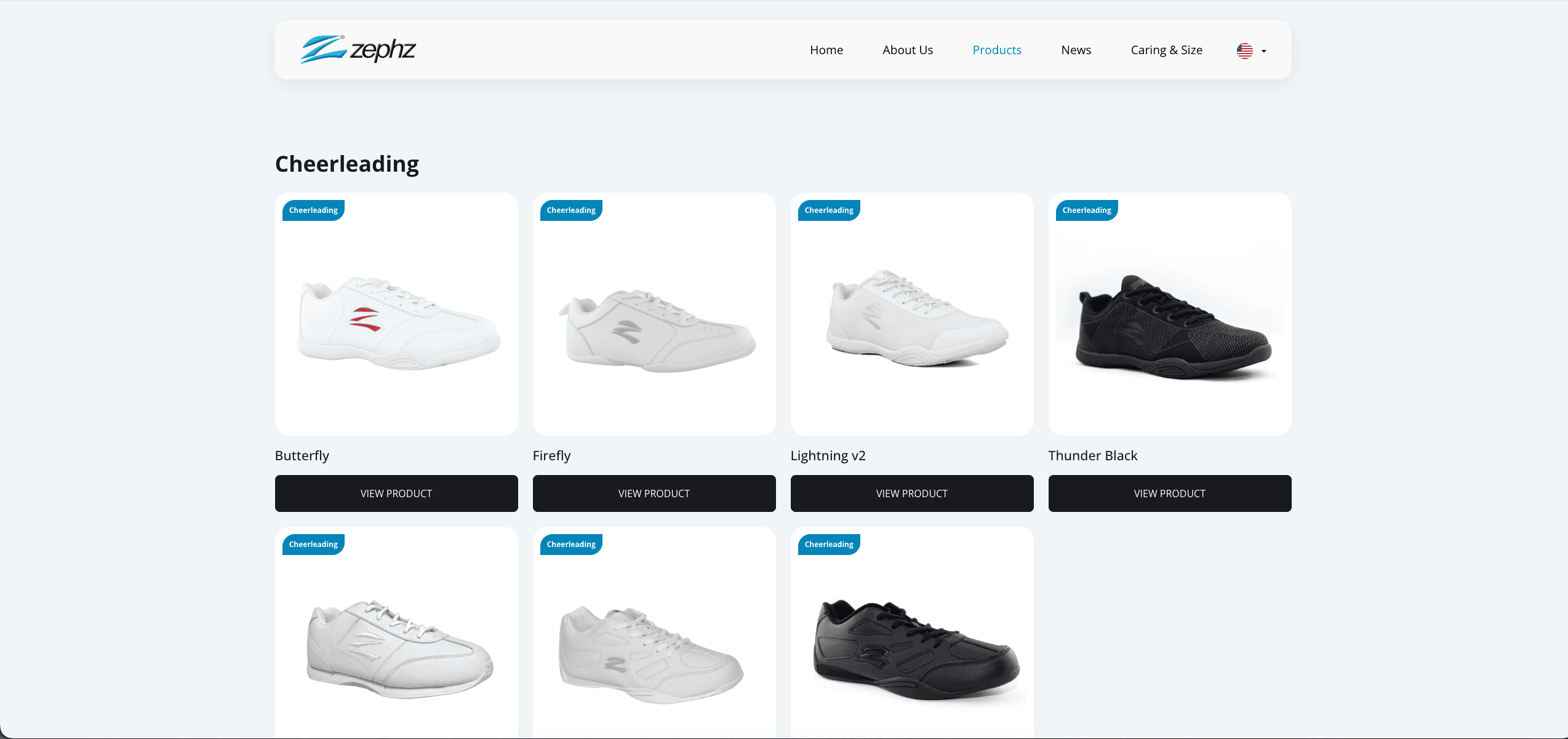Click Cheerleading tag on Thunder Black card
Viewport: 1568px width, 739px height.
click(x=1087, y=210)
